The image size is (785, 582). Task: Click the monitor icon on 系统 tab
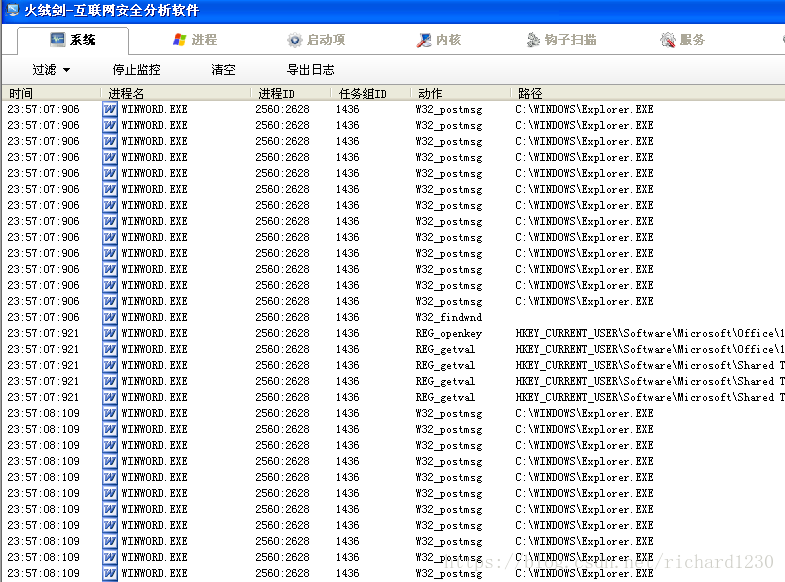click(58, 40)
